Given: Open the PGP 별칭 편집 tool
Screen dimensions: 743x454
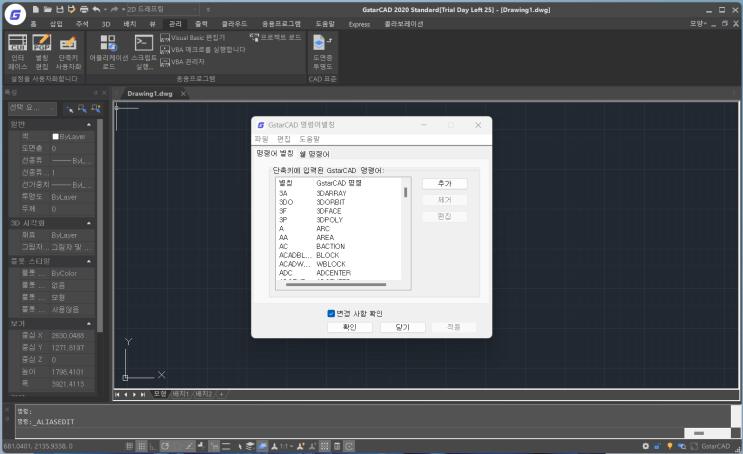Looking at the screenshot, I should (x=42, y=52).
